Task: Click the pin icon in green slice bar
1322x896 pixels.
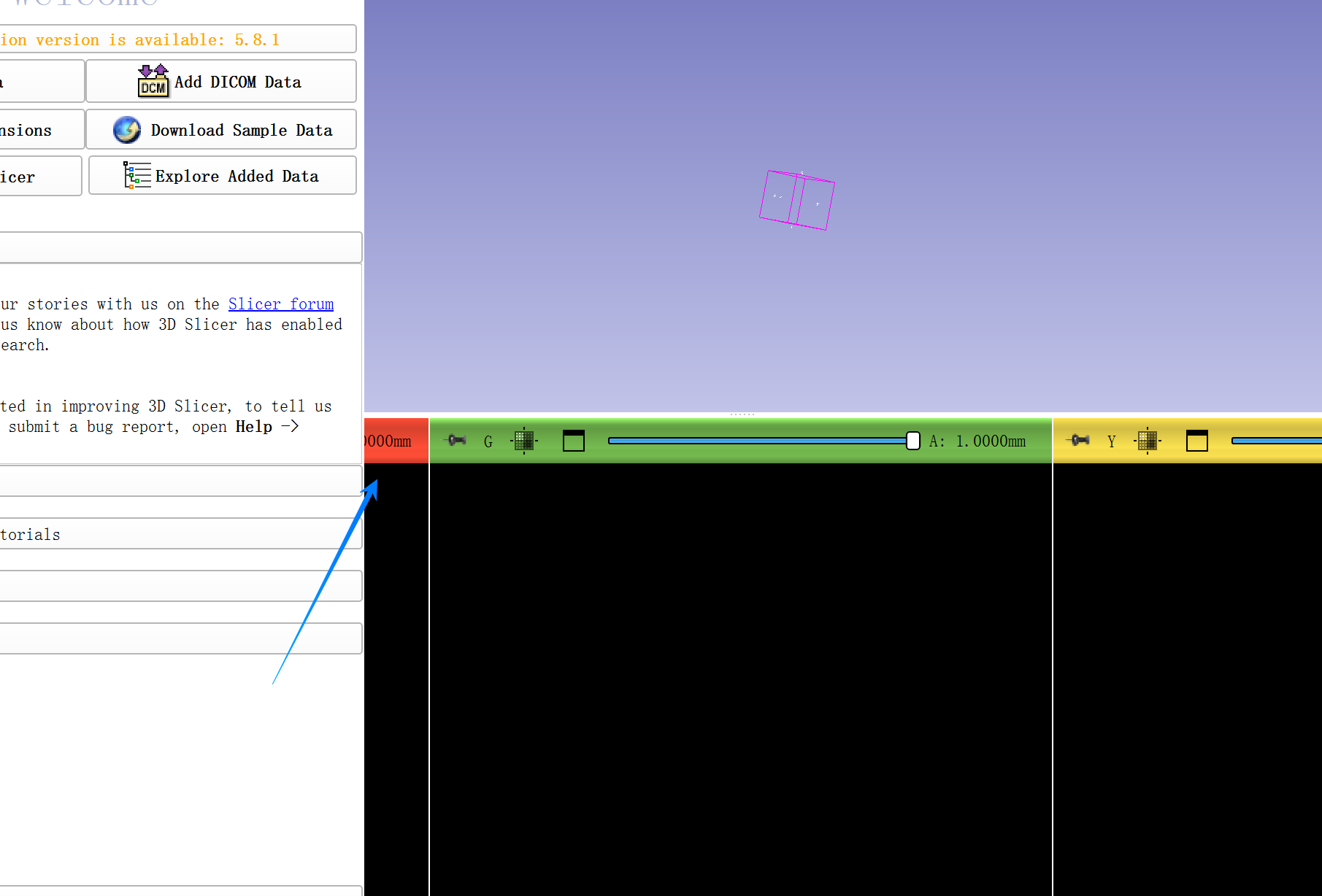Action: 456,440
